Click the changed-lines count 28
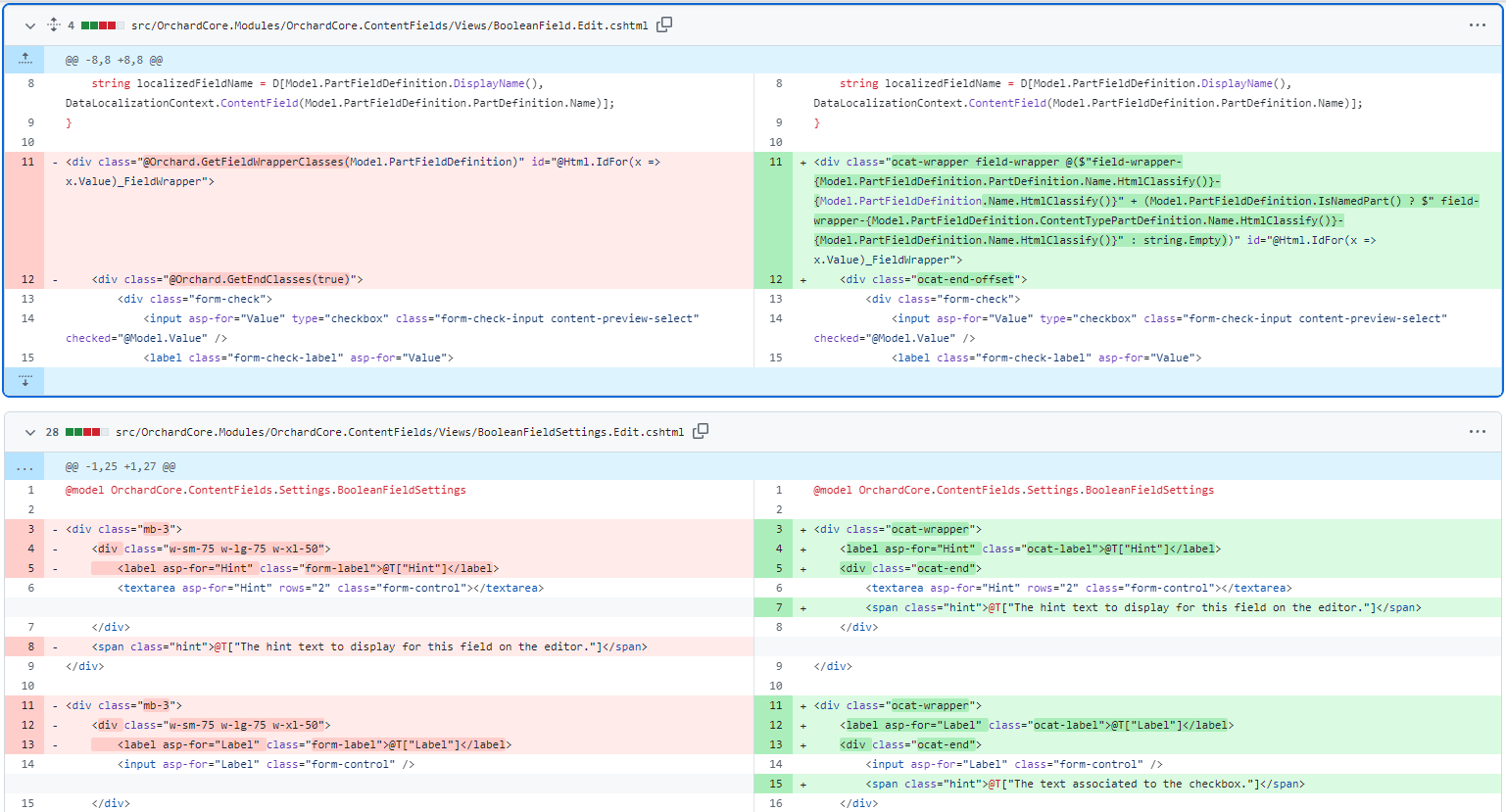Viewport: 1506px width, 812px height. coord(52,432)
